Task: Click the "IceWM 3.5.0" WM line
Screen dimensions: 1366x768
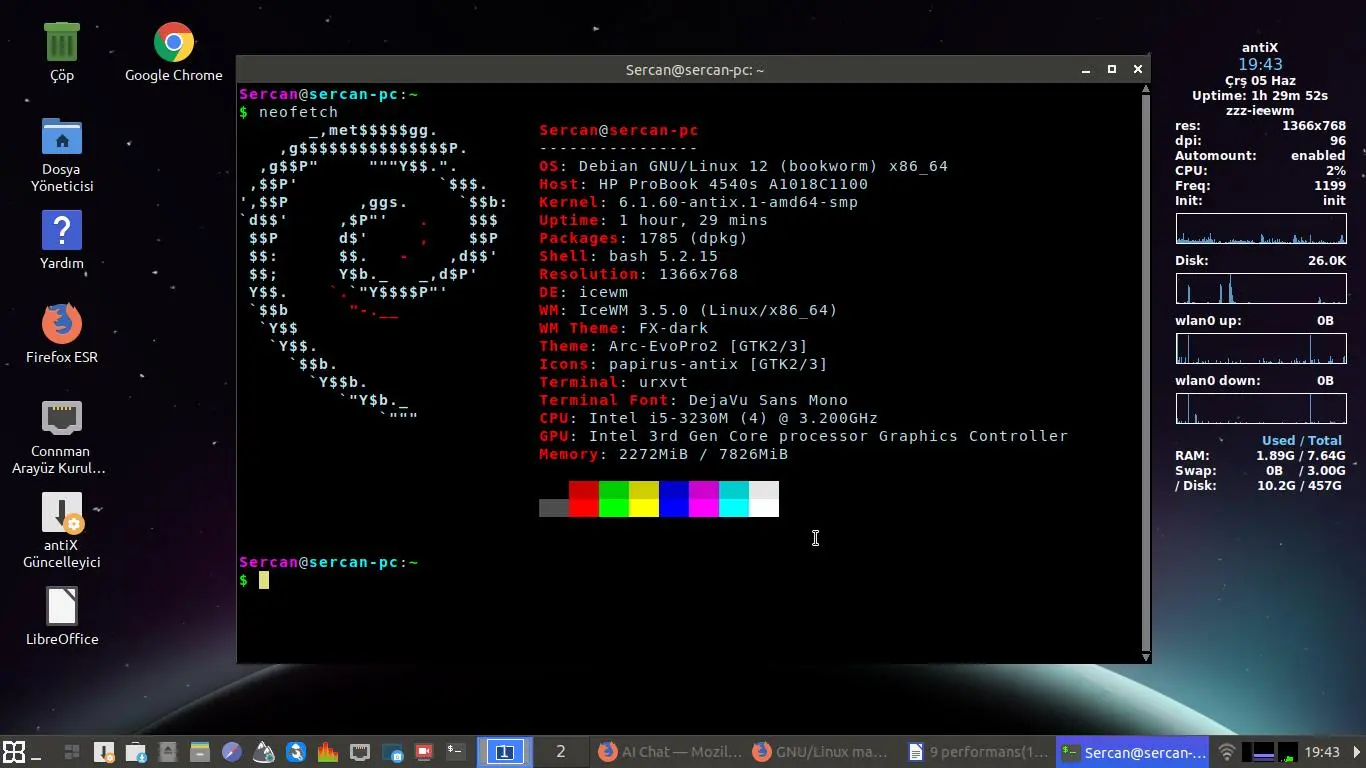Action: [688, 310]
